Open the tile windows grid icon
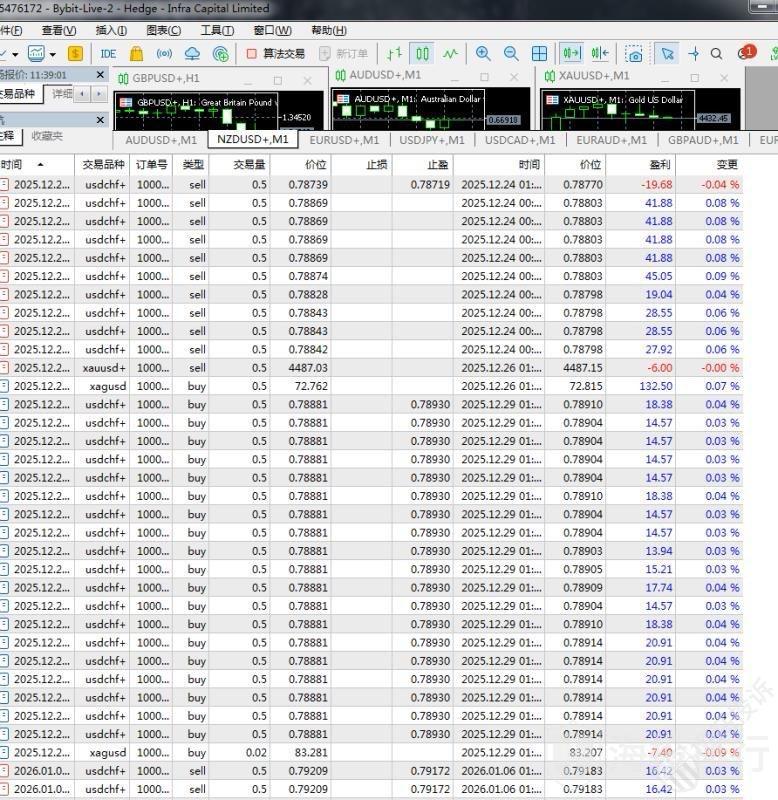This screenshot has height=800, width=778. 539,53
